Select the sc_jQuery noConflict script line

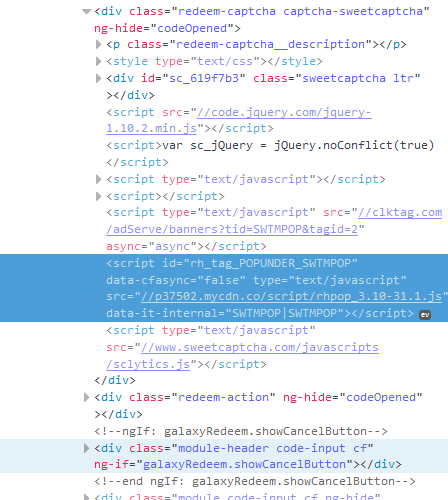pos(270,154)
